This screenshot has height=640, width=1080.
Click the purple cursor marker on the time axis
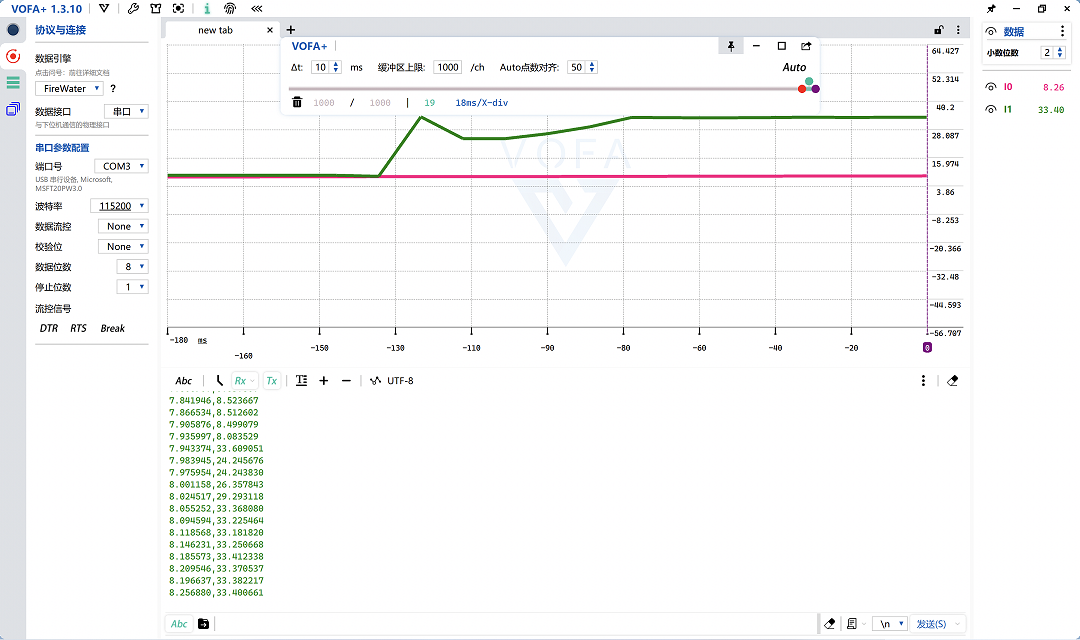click(x=927, y=347)
